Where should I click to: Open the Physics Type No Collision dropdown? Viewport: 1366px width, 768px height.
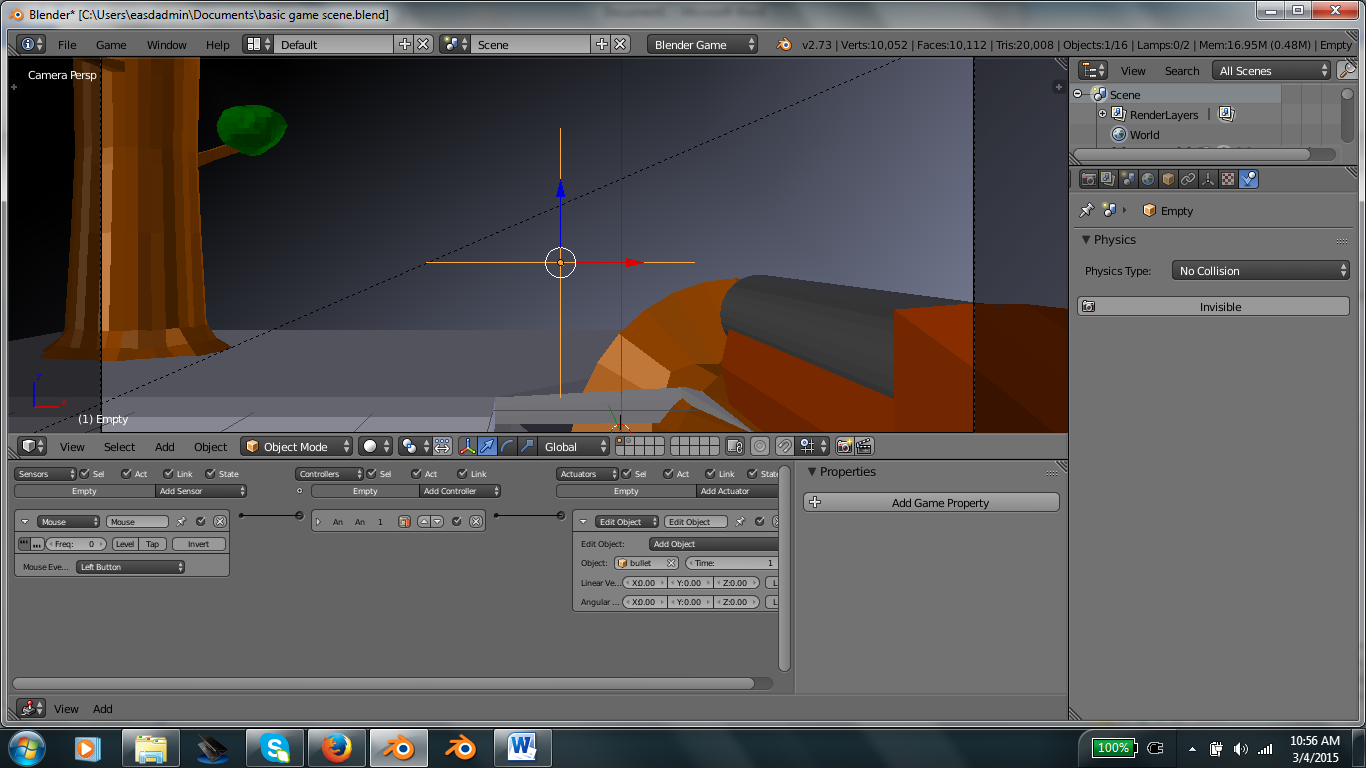[x=1260, y=271]
